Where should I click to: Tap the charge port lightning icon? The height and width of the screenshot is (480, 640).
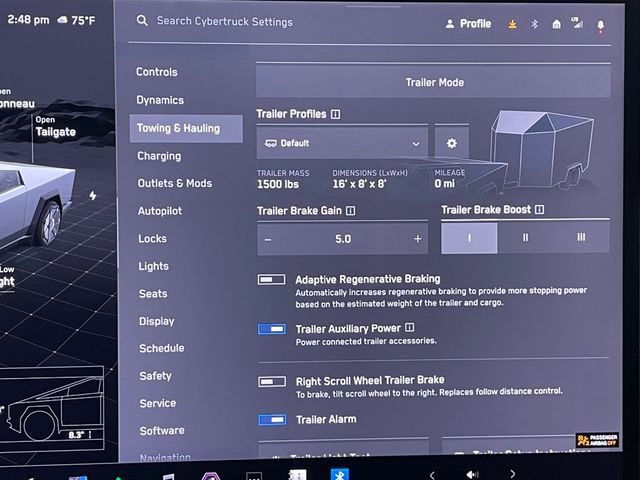pyautogui.click(x=93, y=196)
